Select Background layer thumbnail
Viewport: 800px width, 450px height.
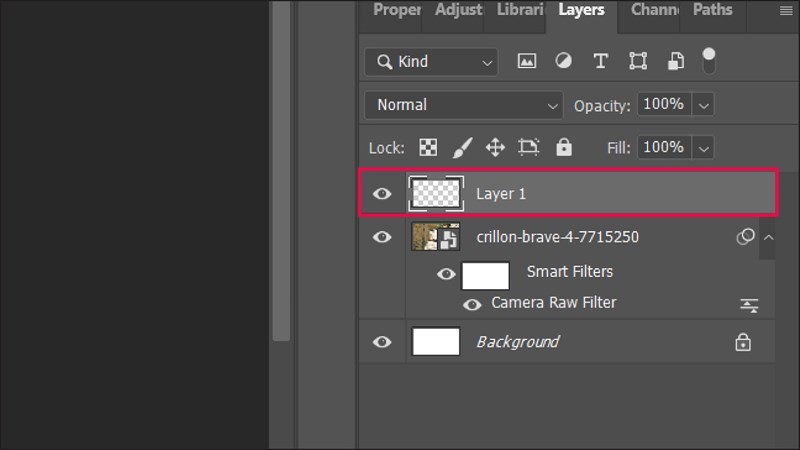(x=436, y=341)
